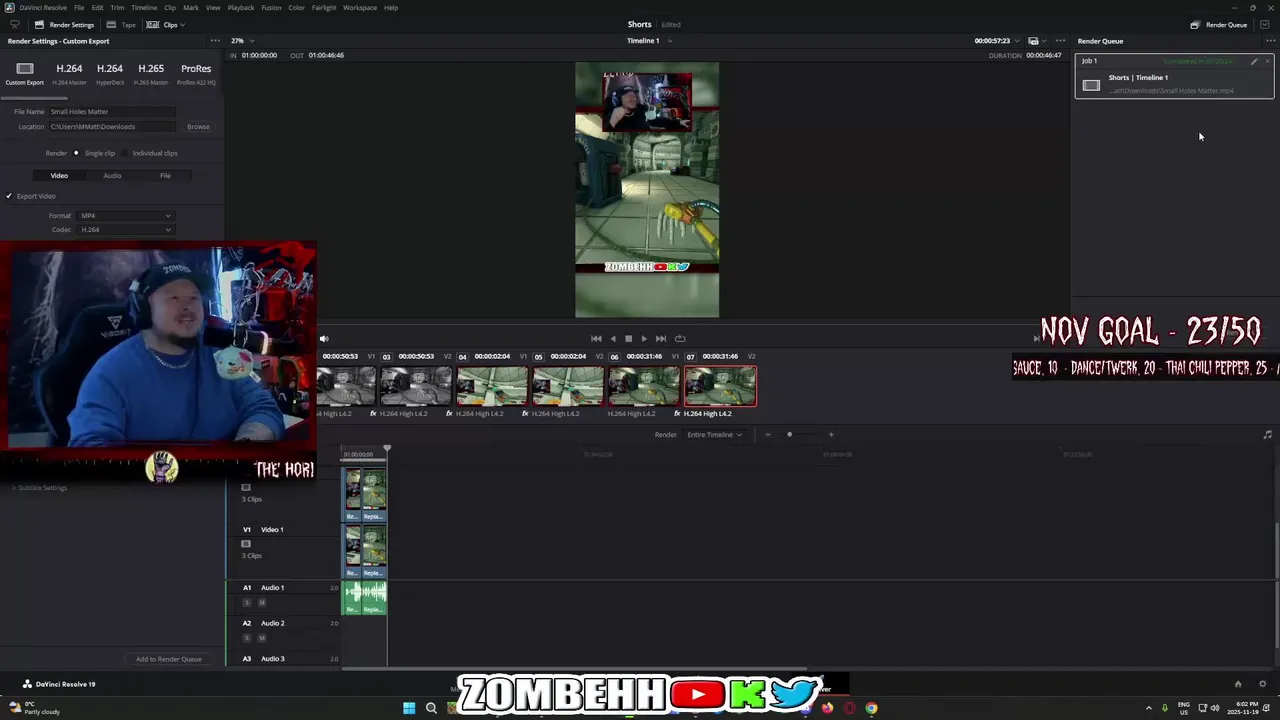Open the viewer output mode dropdown
1280x720 pixels.
point(1037,41)
